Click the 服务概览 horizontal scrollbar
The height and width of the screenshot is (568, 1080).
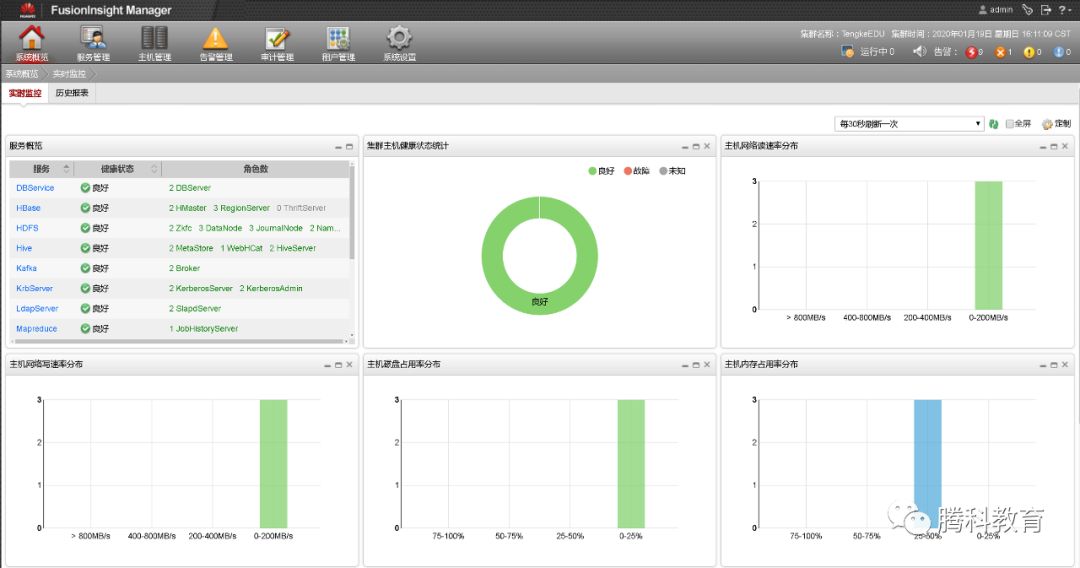click(x=178, y=341)
